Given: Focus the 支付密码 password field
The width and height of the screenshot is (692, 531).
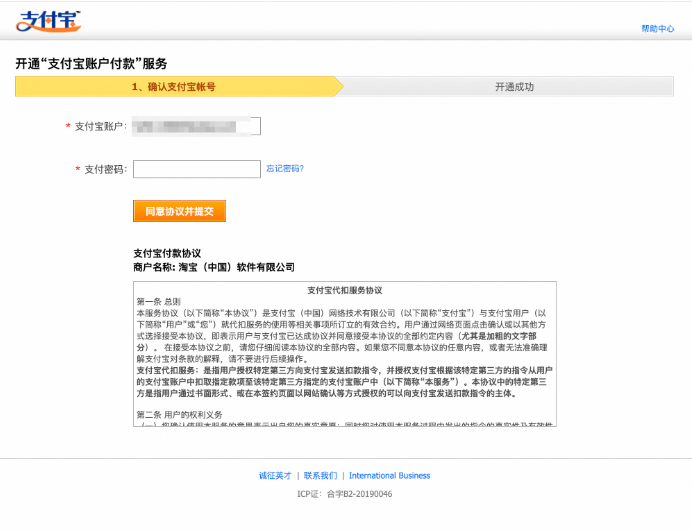Looking at the screenshot, I should coord(197,169).
